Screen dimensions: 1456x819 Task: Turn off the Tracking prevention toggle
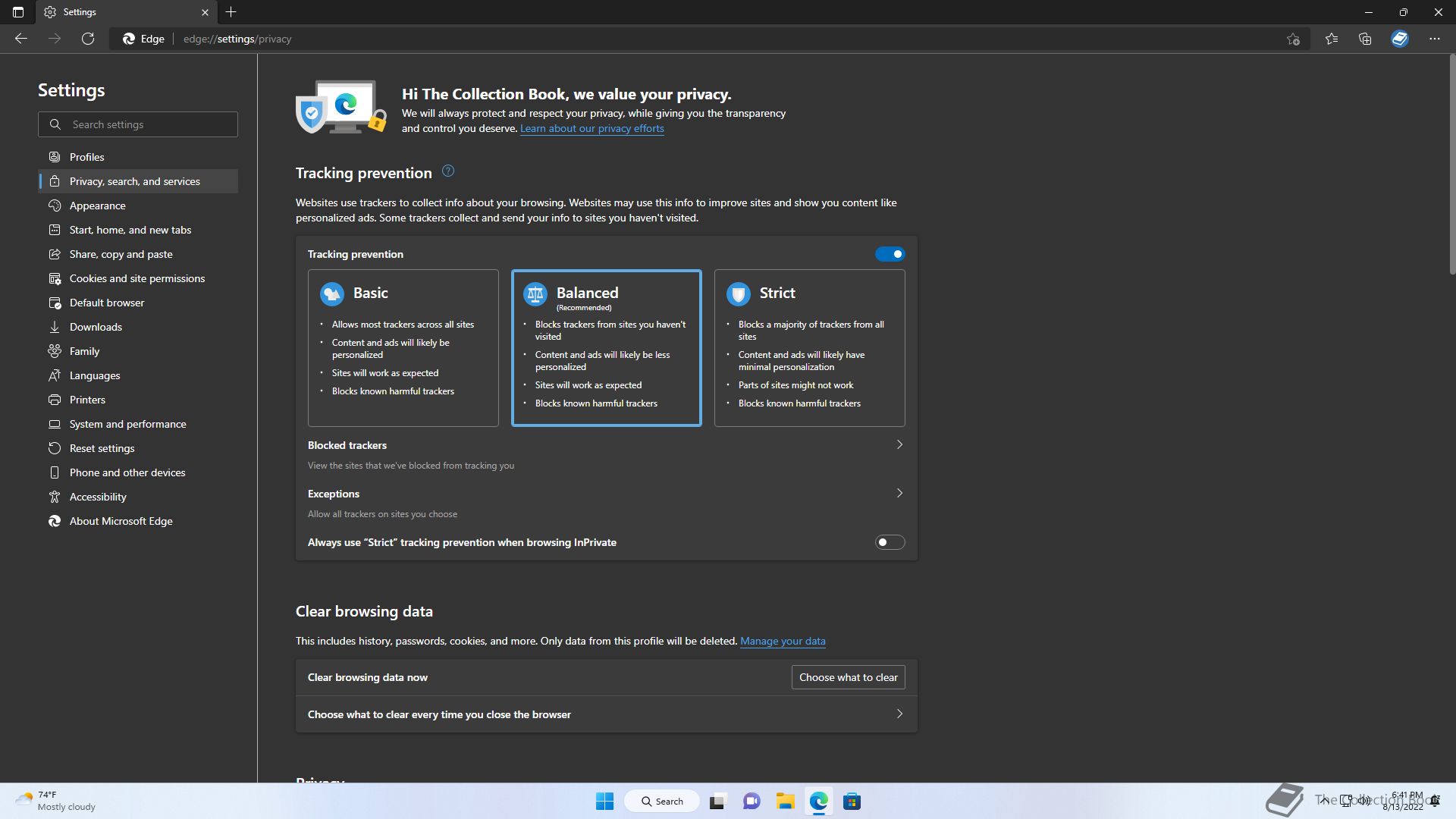(x=890, y=254)
